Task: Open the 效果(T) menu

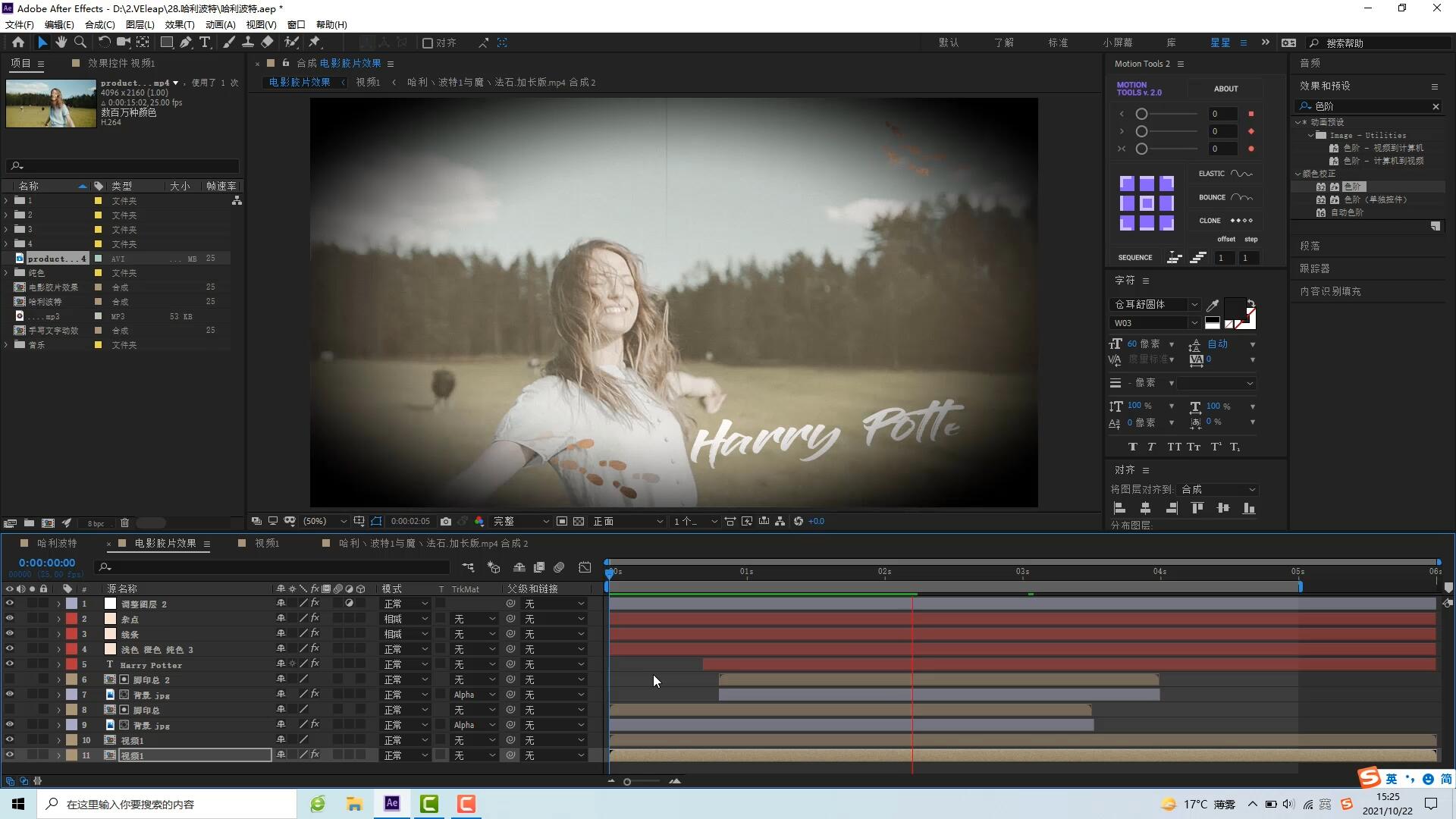Action: [x=180, y=24]
